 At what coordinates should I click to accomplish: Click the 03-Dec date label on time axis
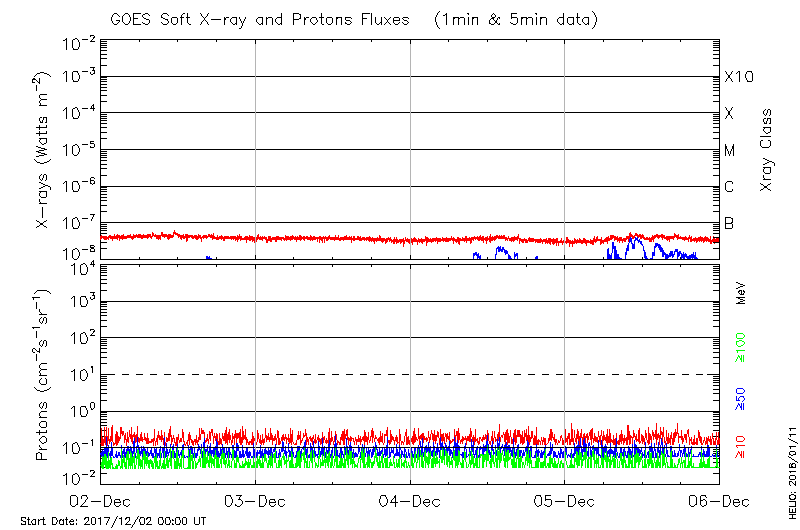tap(256, 500)
